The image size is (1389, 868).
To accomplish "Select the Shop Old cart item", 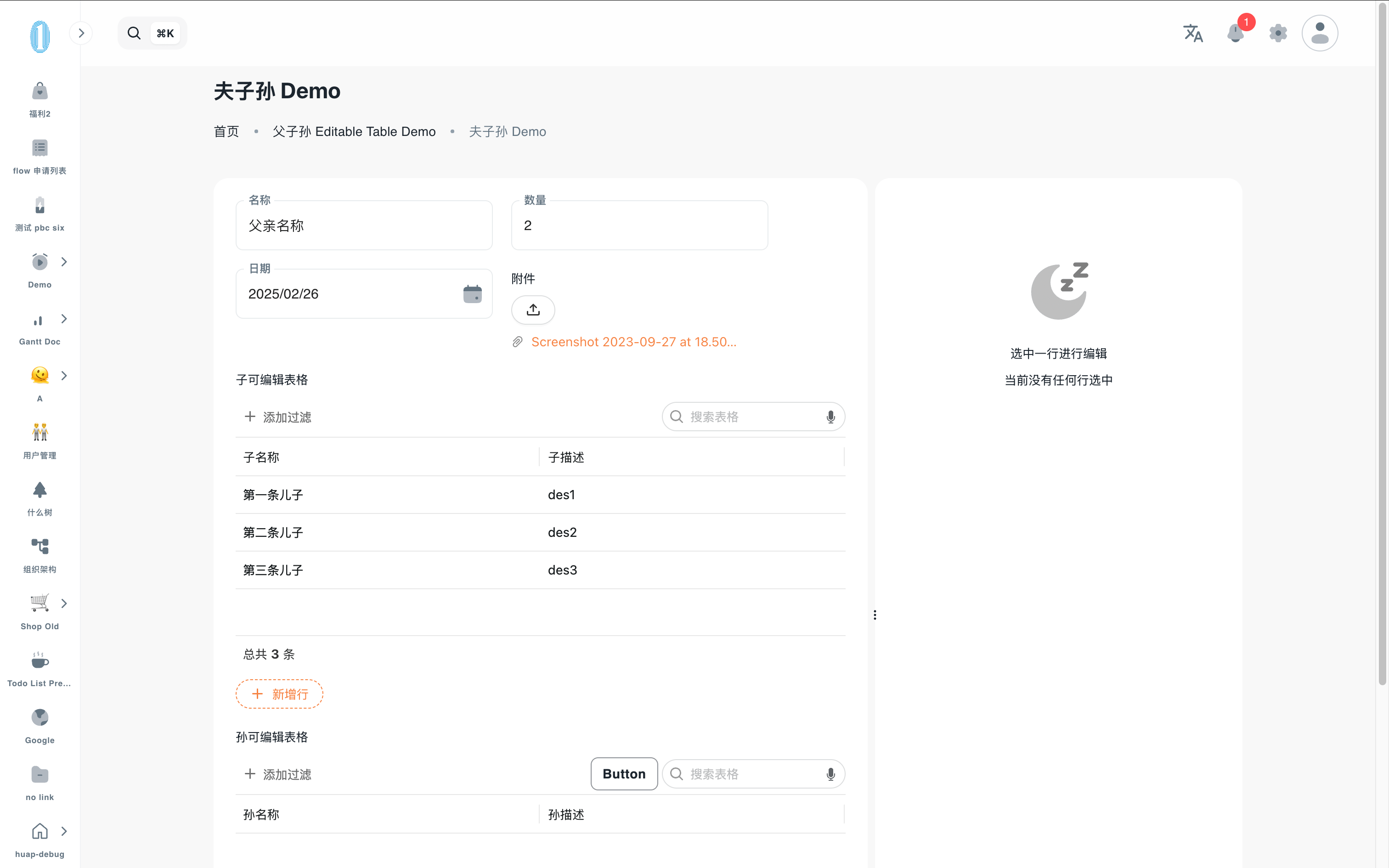I will tap(40, 613).
